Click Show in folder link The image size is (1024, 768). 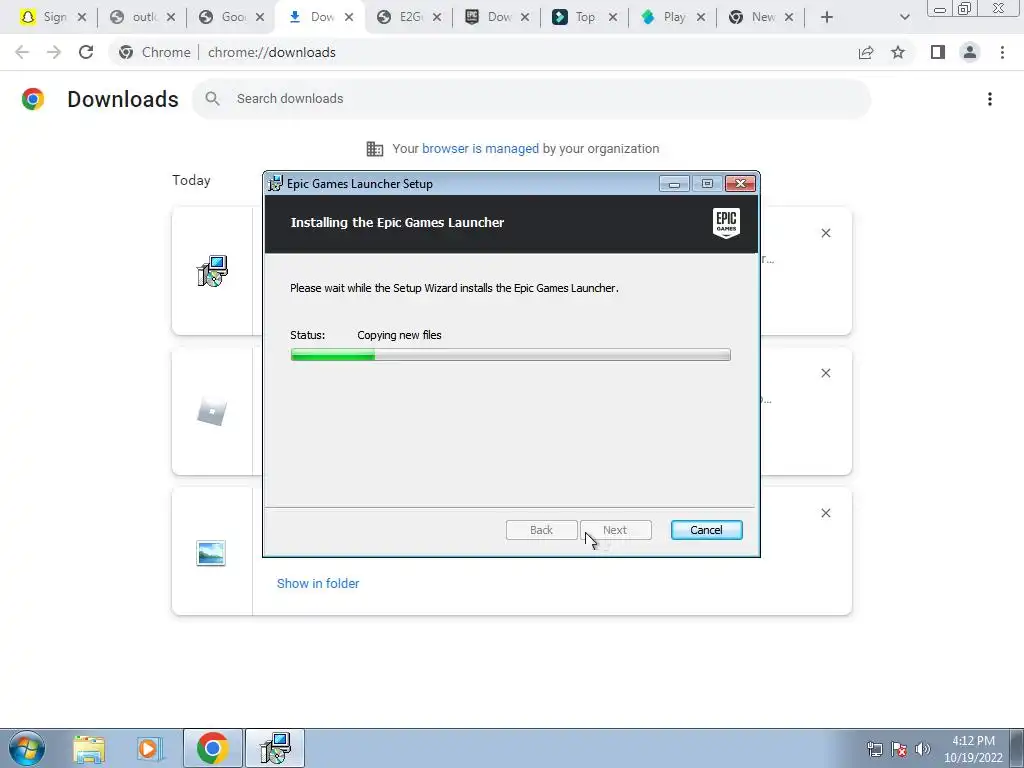[318, 583]
